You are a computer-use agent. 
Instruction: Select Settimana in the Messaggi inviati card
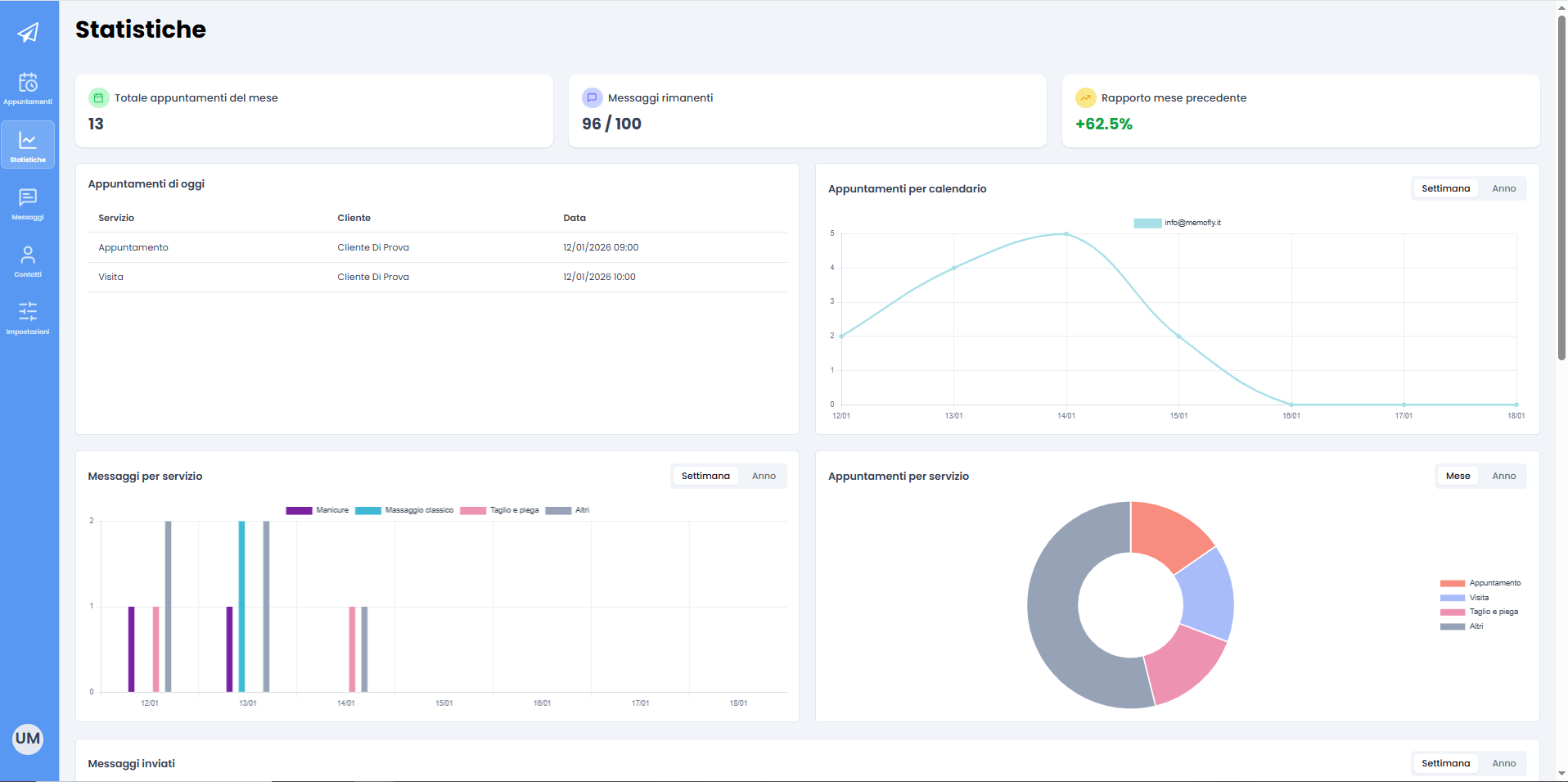(1445, 762)
